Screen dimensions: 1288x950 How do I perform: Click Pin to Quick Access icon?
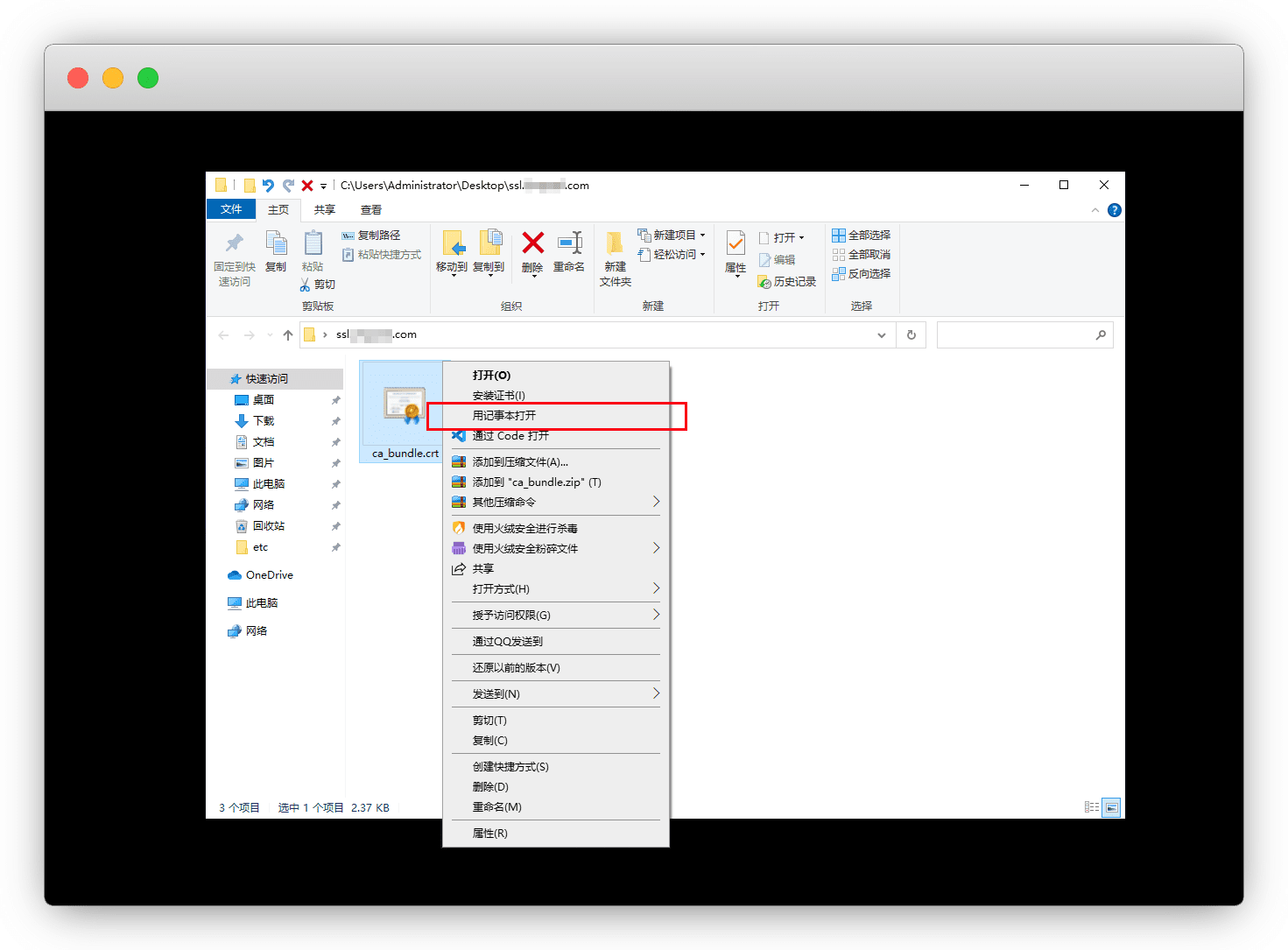click(234, 243)
